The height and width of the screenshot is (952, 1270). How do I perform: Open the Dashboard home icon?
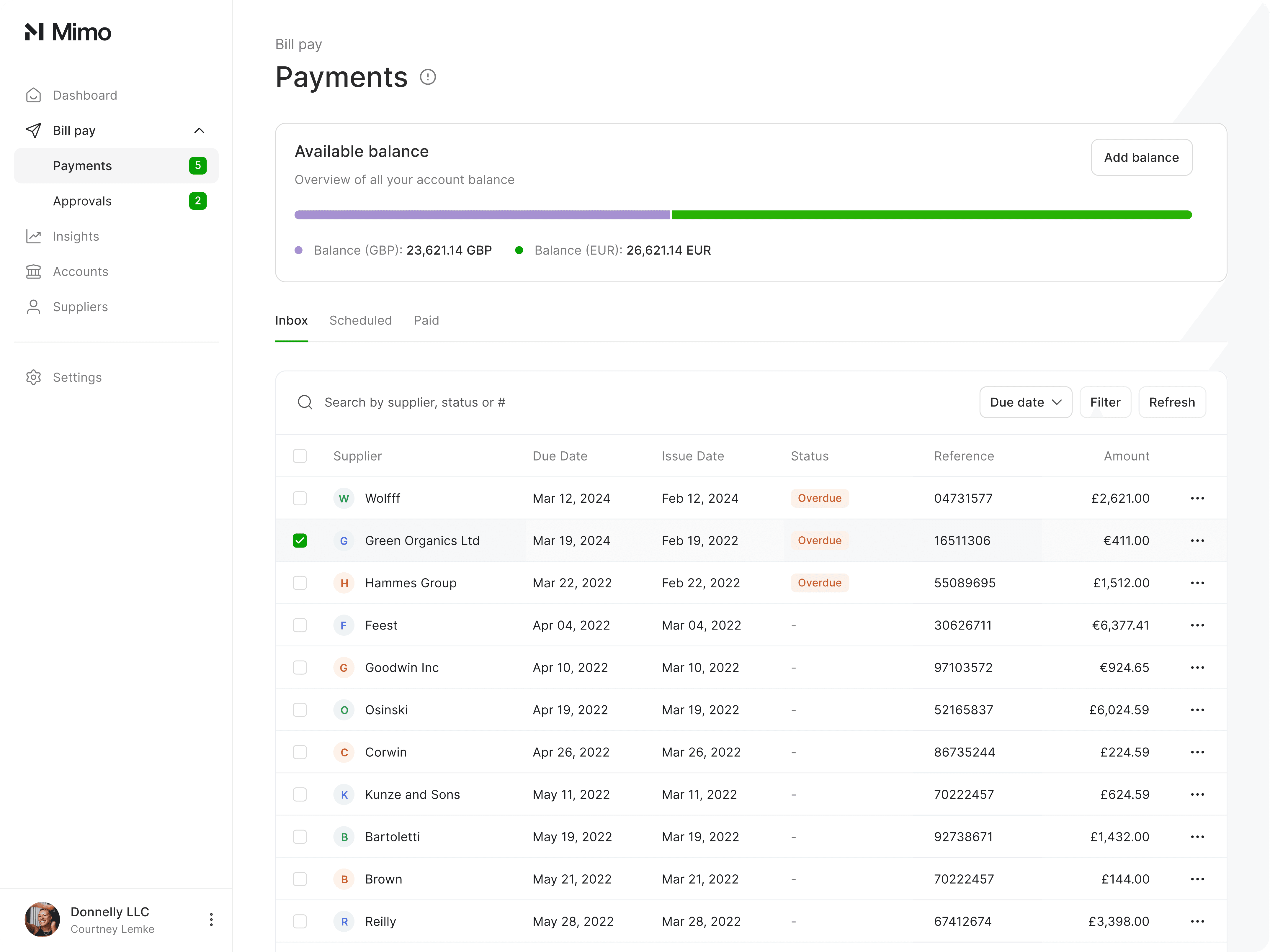[x=33, y=95]
